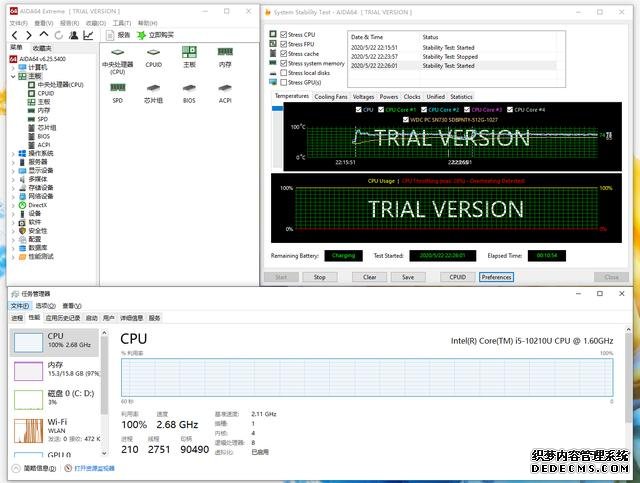This screenshot has width=640, height=483.
Task: Click the up-level arrow in AIDA64 toolbar
Action: coord(44,35)
